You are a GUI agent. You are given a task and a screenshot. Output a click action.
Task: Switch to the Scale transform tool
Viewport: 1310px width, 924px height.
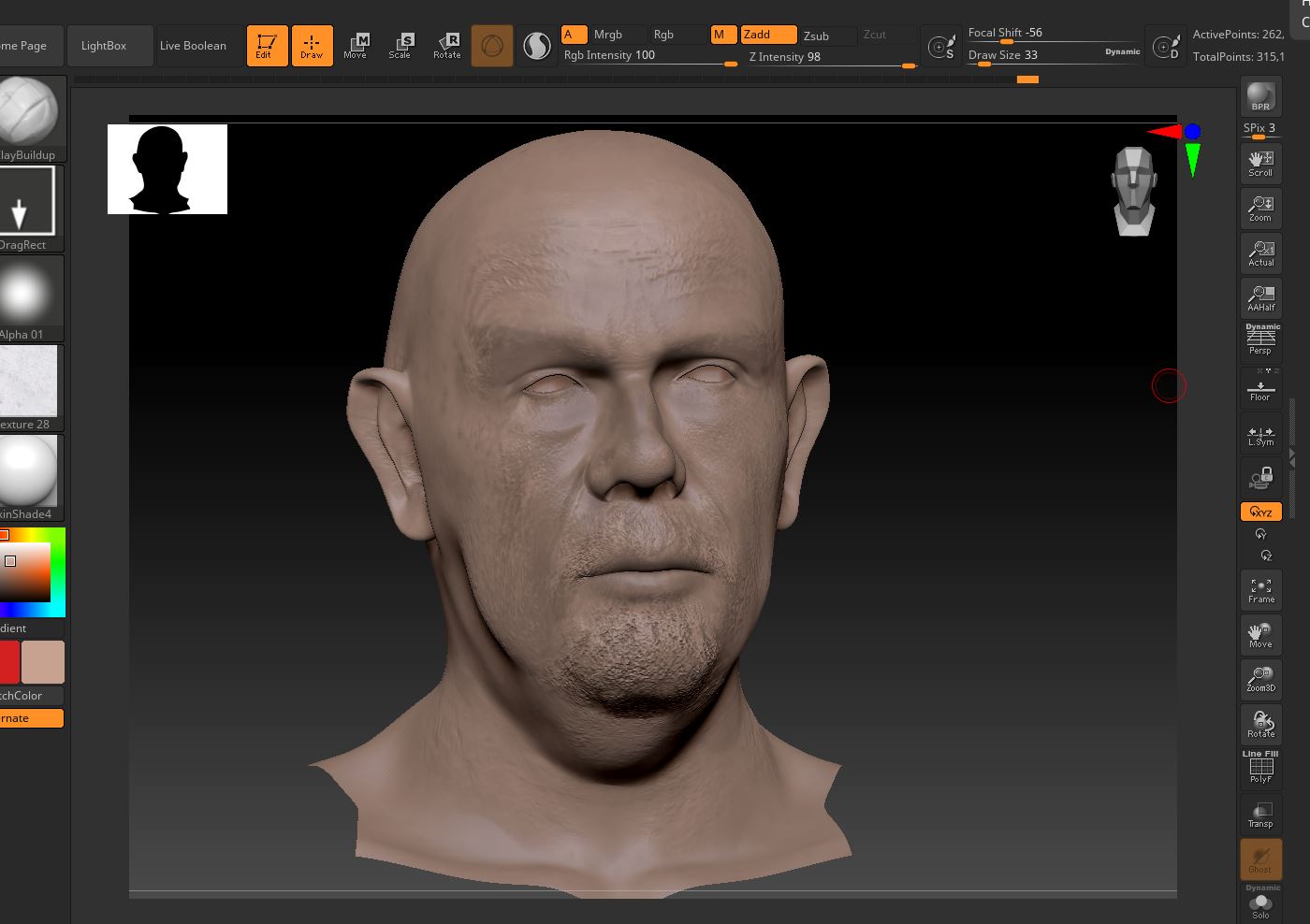(400, 46)
